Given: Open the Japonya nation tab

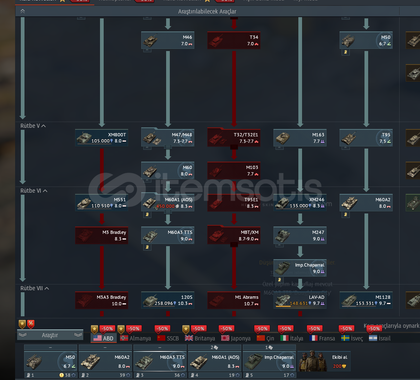Looking at the screenshot, I should click(236, 338).
